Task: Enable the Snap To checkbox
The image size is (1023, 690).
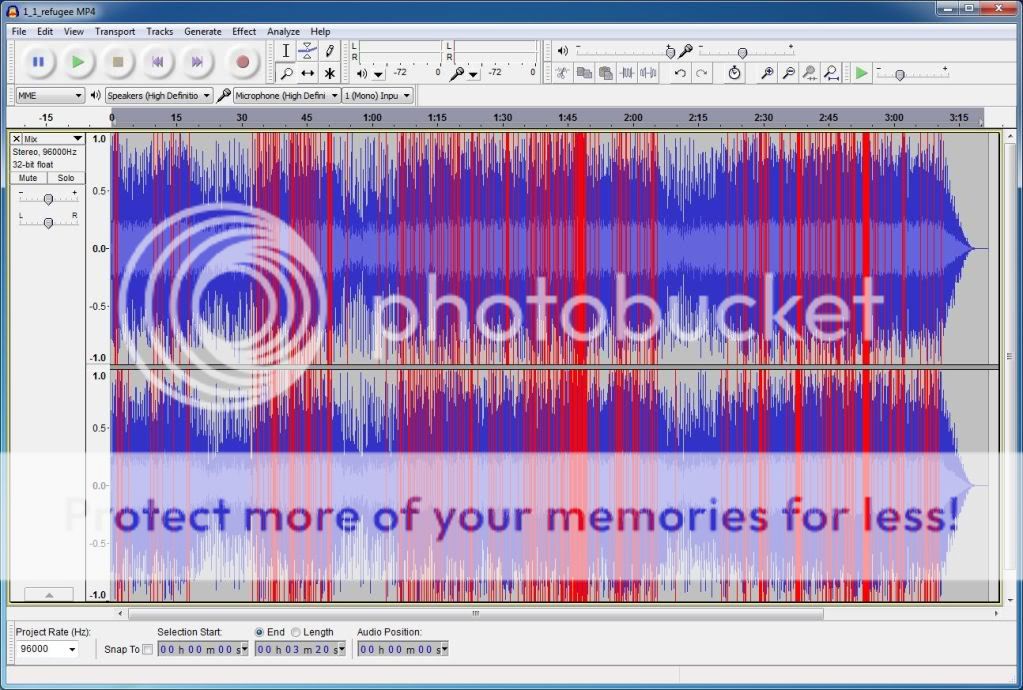Action: 148,649
